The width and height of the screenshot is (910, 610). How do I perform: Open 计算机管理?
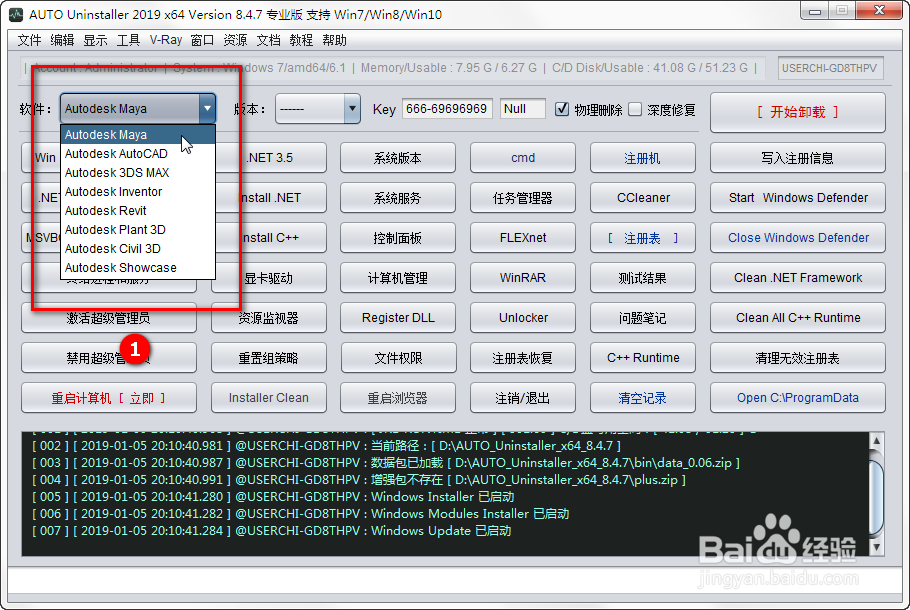(398, 278)
